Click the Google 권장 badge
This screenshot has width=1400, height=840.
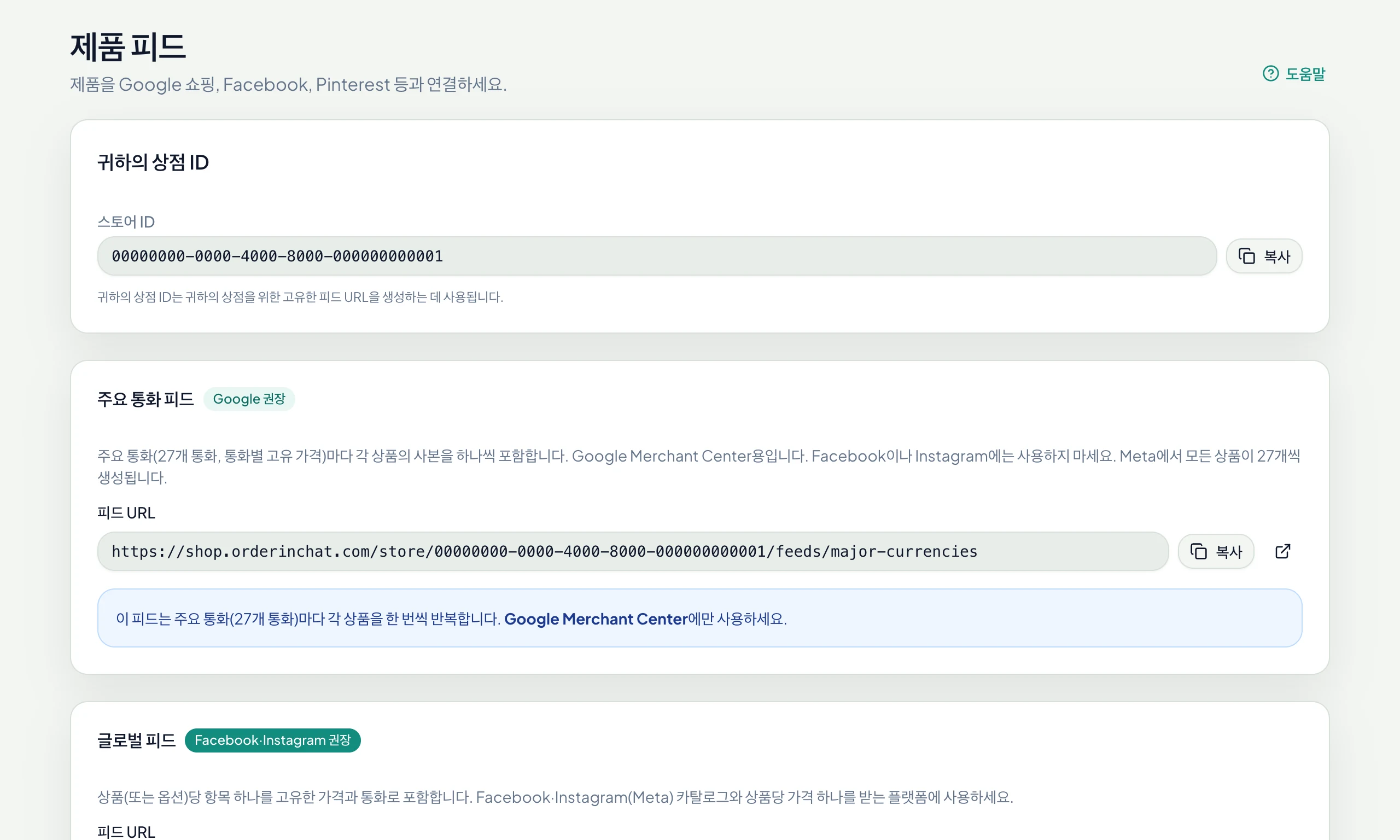249,399
